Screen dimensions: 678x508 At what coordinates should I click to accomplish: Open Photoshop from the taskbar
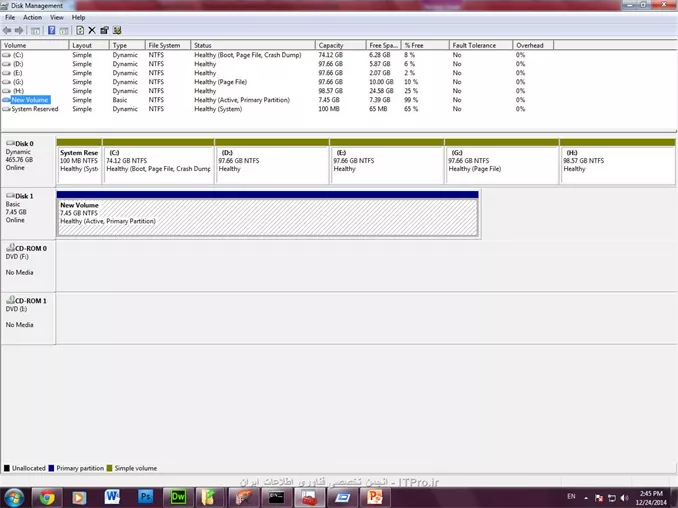click(x=145, y=497)
